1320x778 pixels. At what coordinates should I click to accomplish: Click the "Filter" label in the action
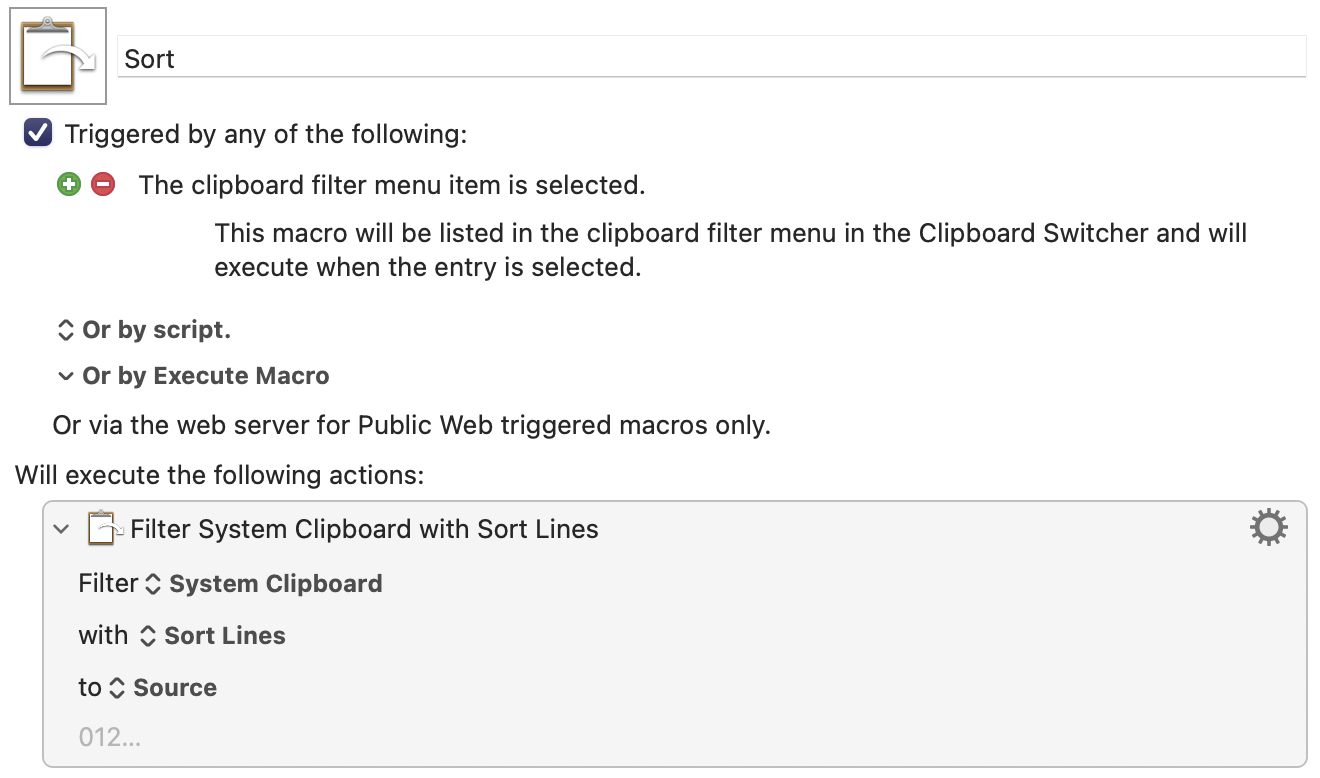click(x=108, y=584)
